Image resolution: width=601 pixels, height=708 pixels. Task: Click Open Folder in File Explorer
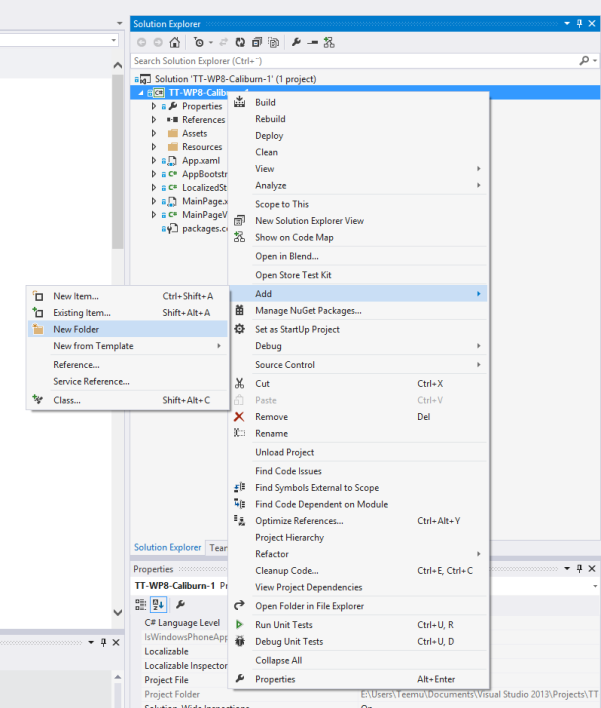[x=360, y=606]
